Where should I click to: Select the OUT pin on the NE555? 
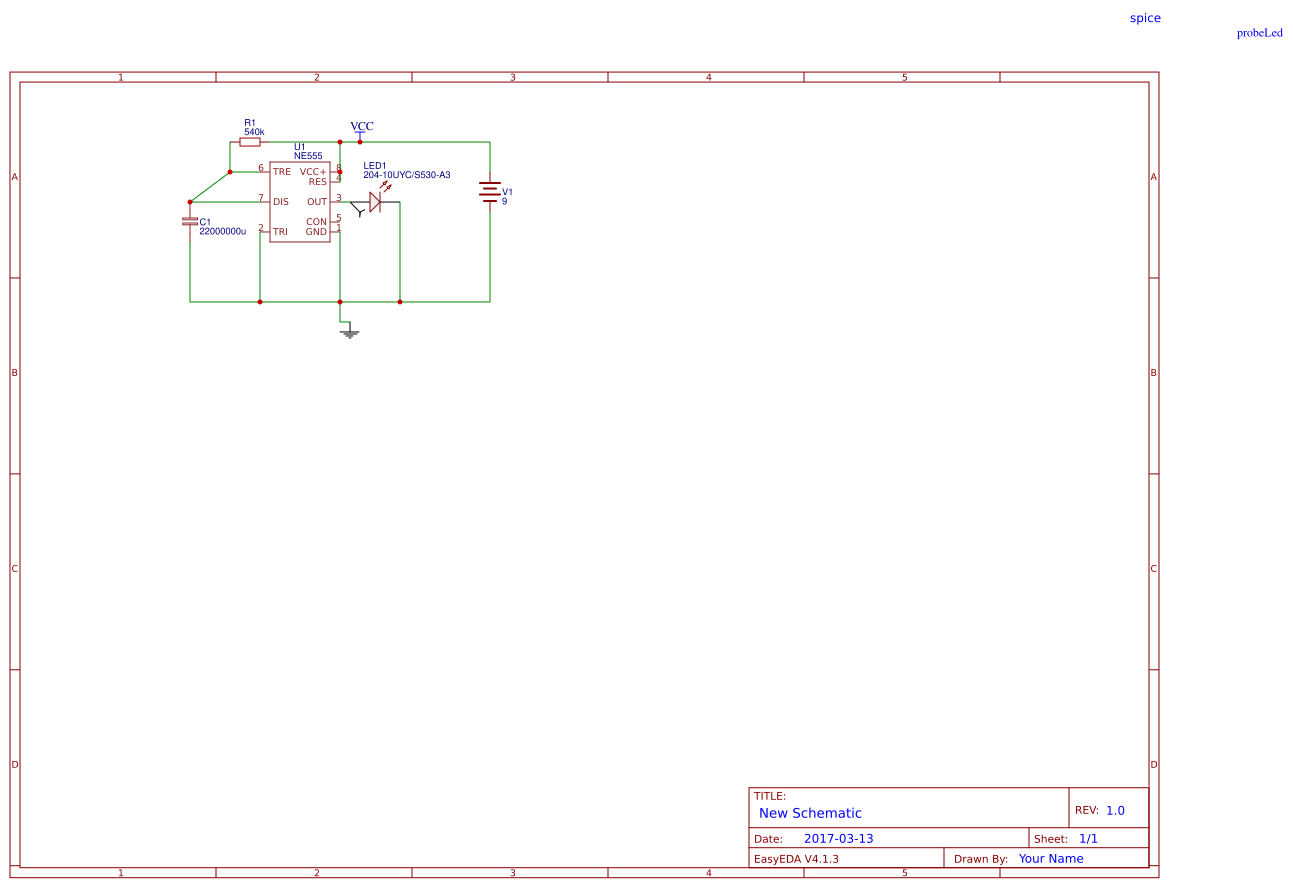coord(334,201)
